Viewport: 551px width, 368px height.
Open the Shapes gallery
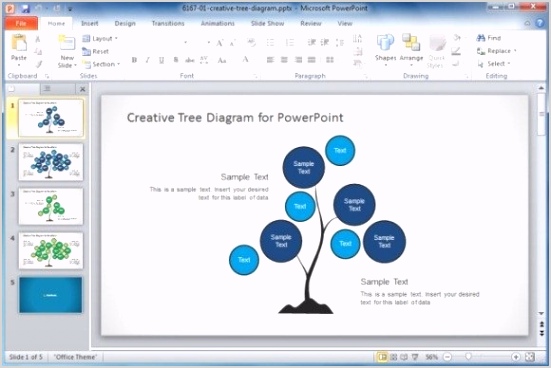[x=385, y=50]
